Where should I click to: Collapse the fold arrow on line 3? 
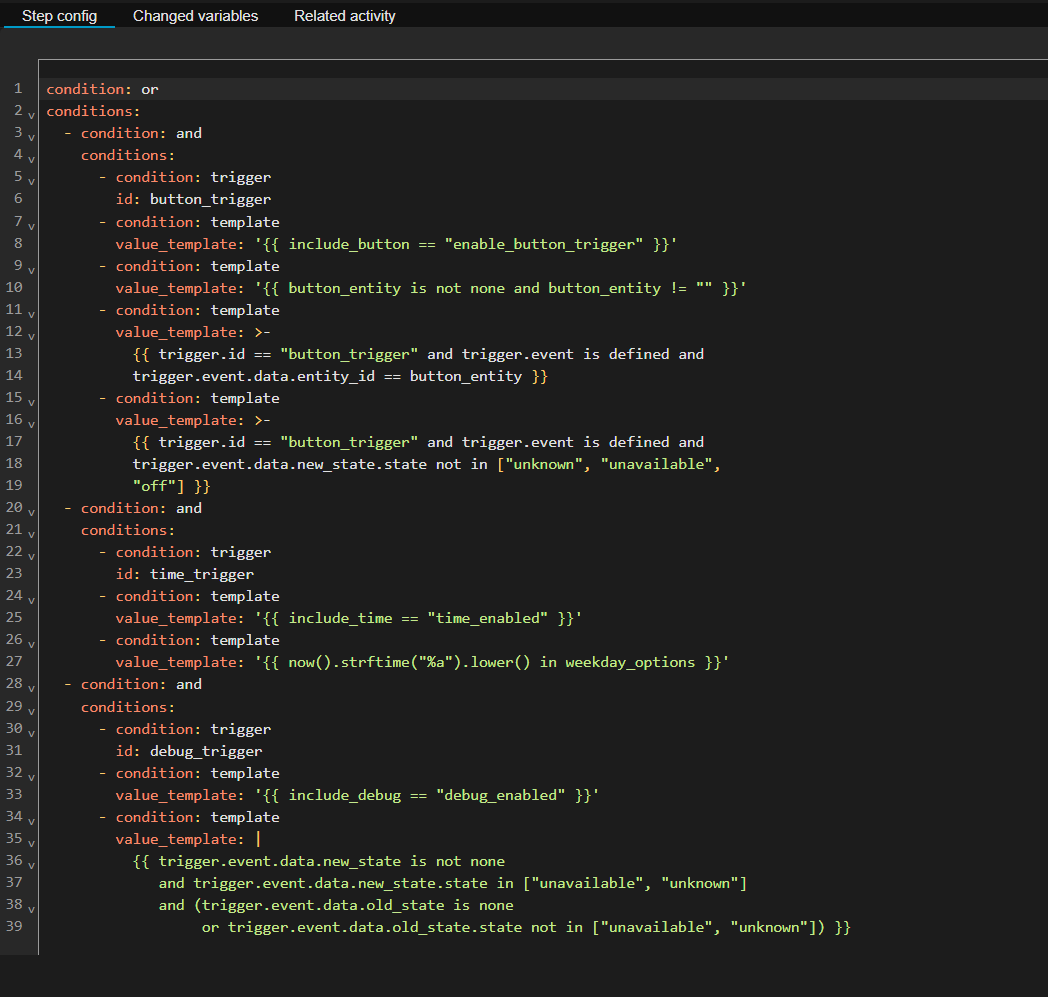click(x=31, y=138)
